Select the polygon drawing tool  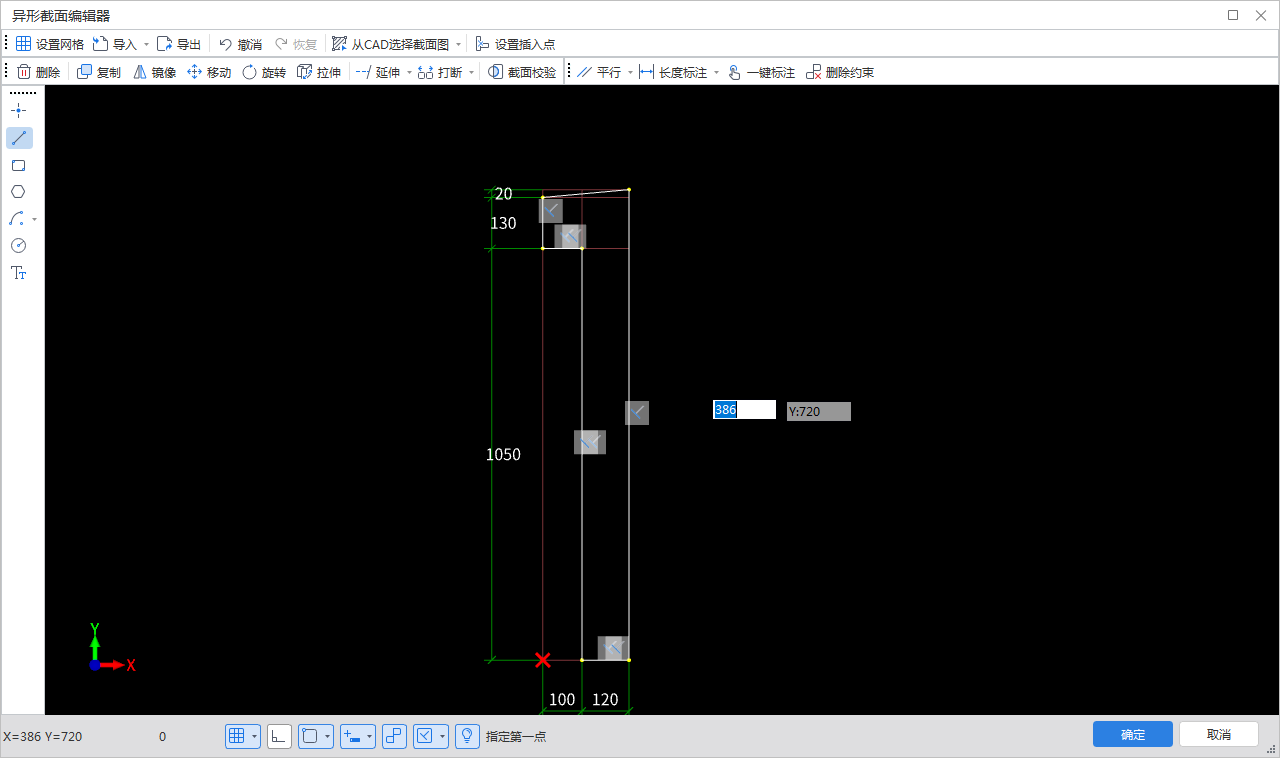click(x=18, y=192)
